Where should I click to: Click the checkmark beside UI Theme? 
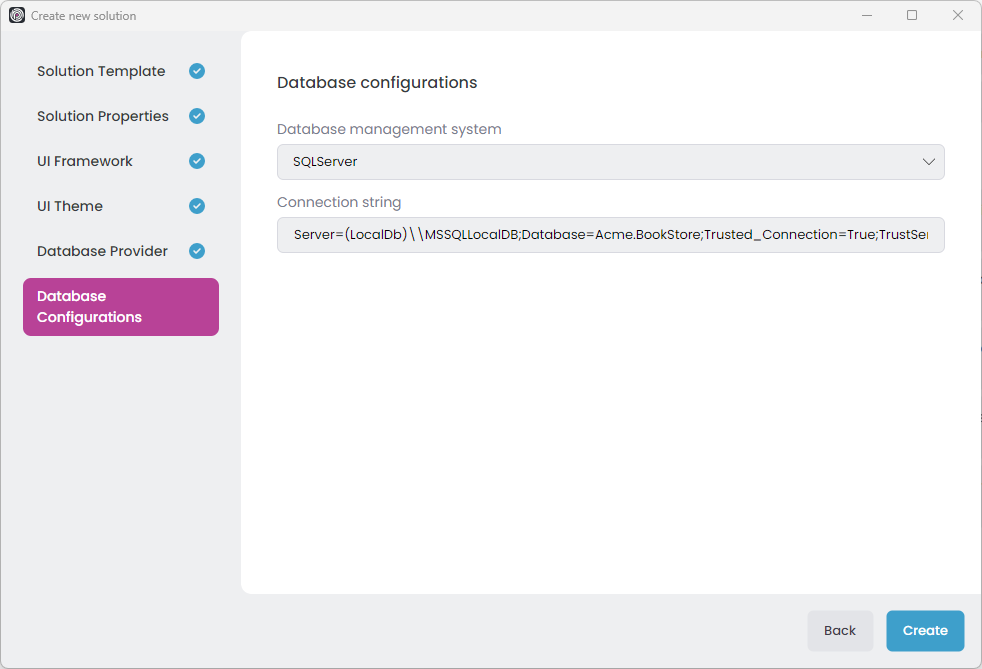click(196, 206)
